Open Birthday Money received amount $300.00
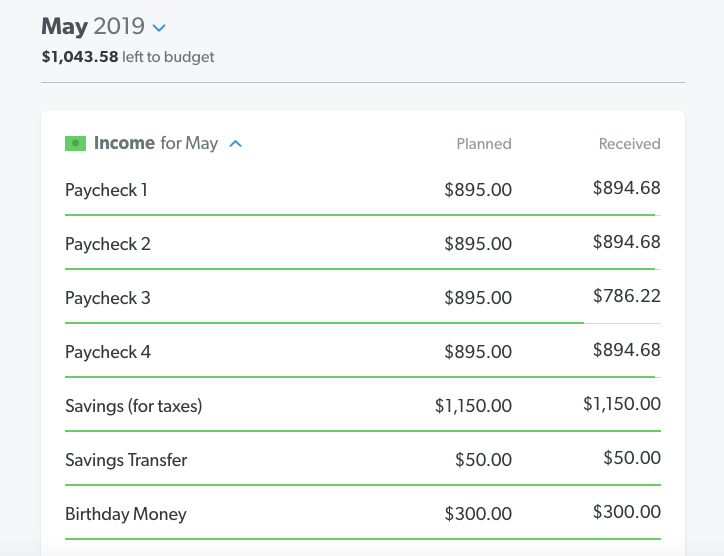The image size is (724, 556). [626, 512]
